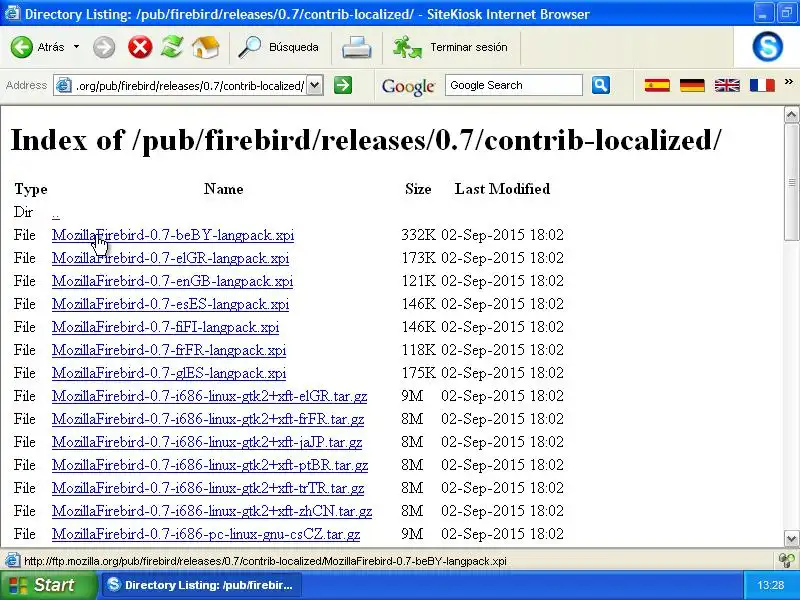Switch language with Spanish flag
The height and width of the screenshot is (600, 800).
[x=657, y=85]
